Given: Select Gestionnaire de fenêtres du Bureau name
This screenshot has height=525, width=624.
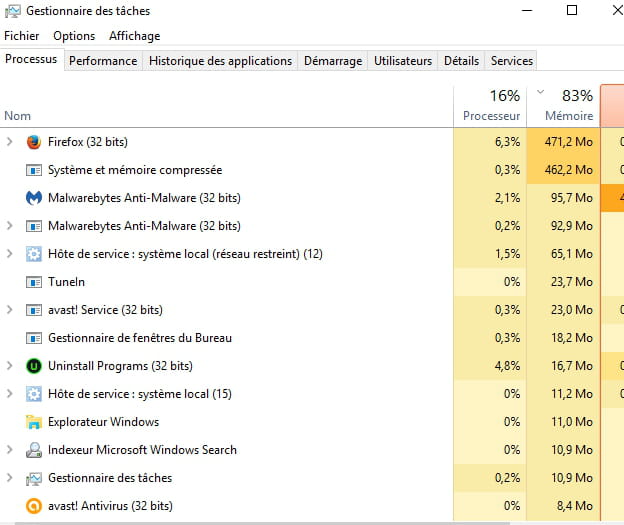Looking at the screenshot, I should pyautogui.click(x=140, y=338).
